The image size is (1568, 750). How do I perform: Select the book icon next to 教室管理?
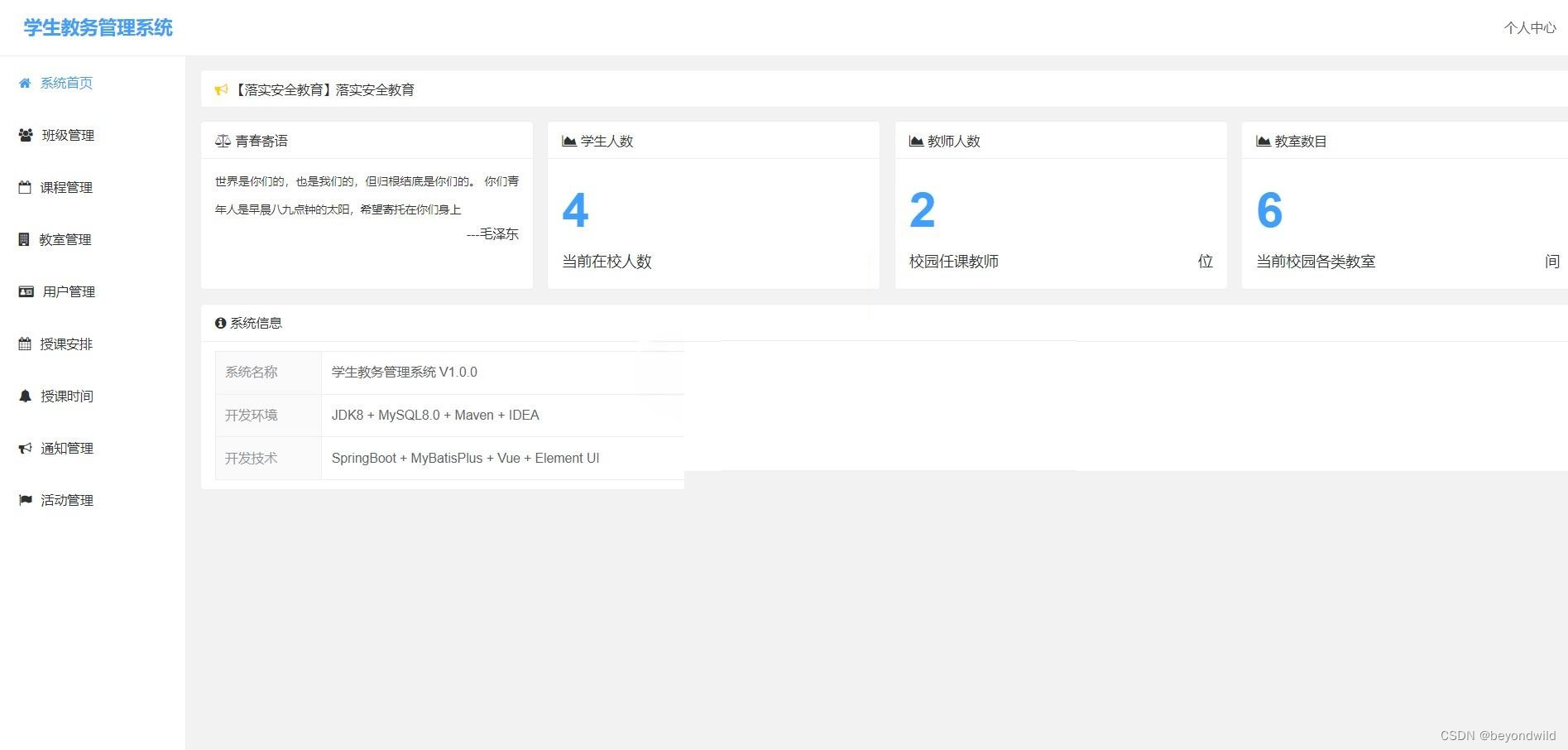[24, 239]
